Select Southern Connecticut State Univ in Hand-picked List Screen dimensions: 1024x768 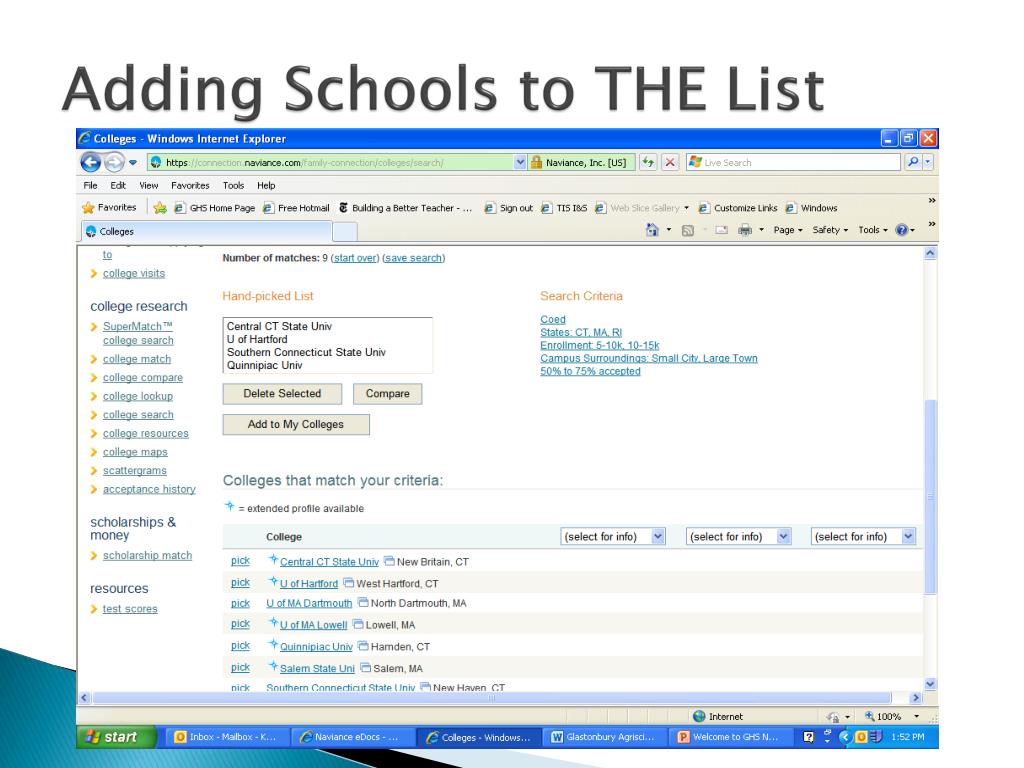pos(306,352)
